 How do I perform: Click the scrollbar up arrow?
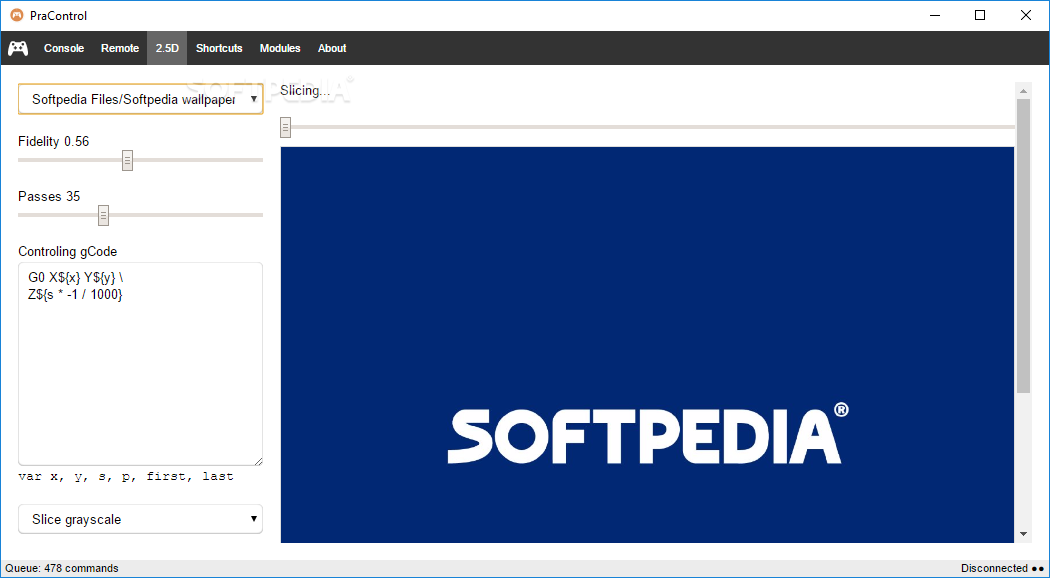coord(1023,90)
